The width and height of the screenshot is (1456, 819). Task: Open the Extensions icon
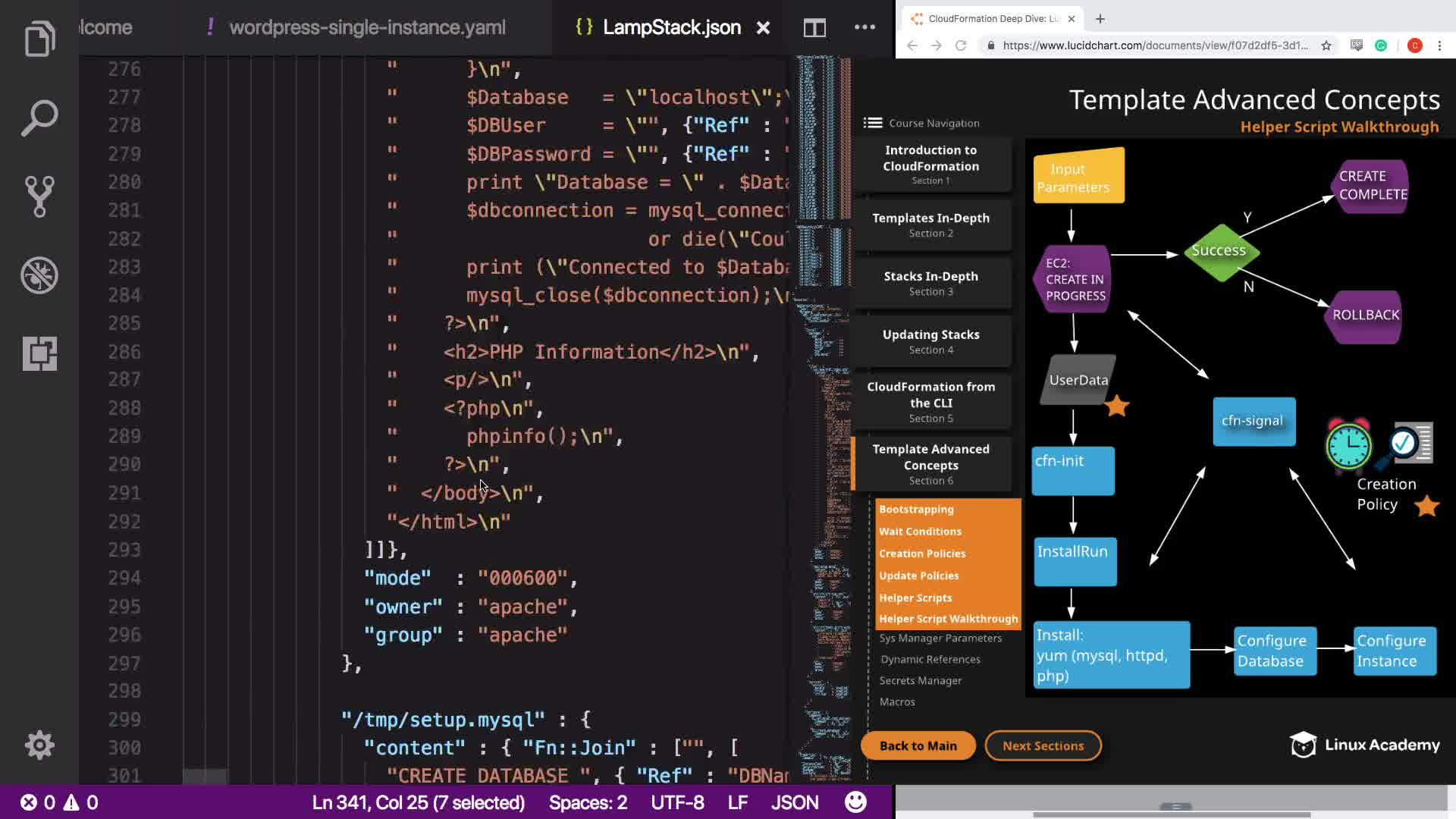click(39, 353)
